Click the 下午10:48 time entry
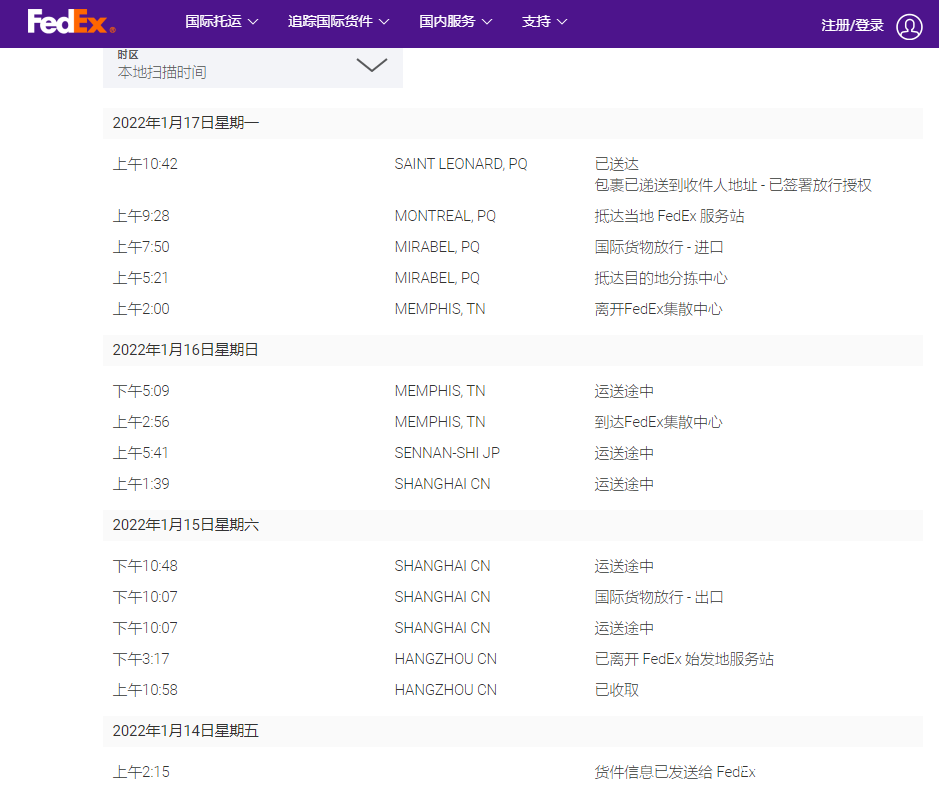This screenshot has height=791, width=939. (x=146, y=566)
